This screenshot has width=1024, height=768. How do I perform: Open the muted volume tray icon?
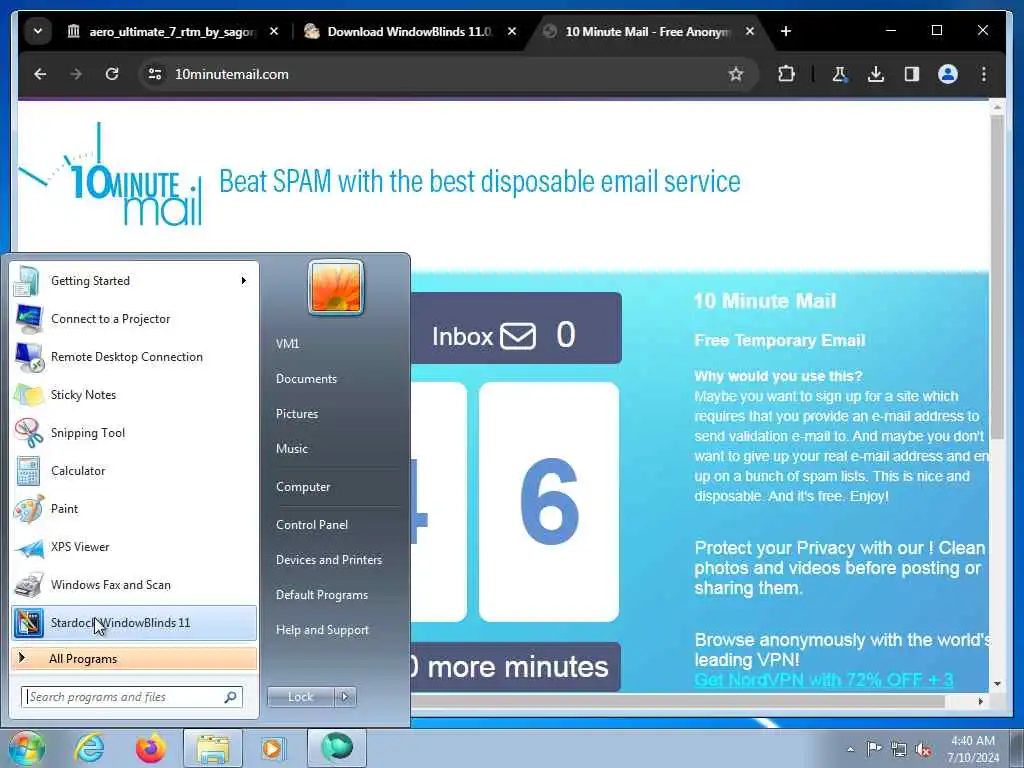[923, 749]
